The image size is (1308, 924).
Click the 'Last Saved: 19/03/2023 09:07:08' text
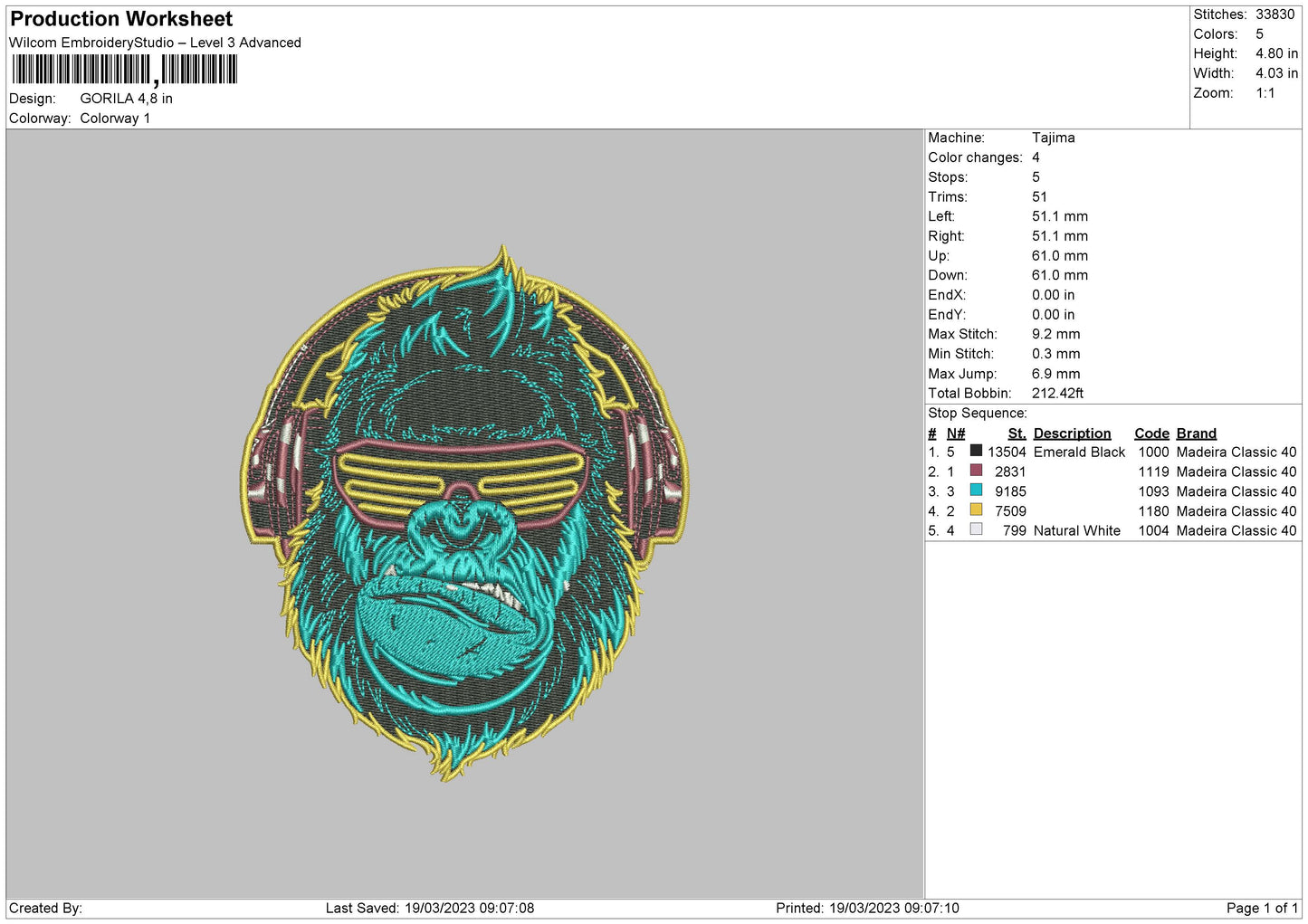(430, 909)
